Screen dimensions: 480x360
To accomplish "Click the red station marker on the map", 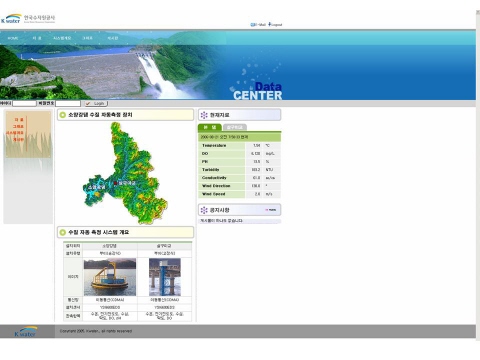I will coord(115,183).
